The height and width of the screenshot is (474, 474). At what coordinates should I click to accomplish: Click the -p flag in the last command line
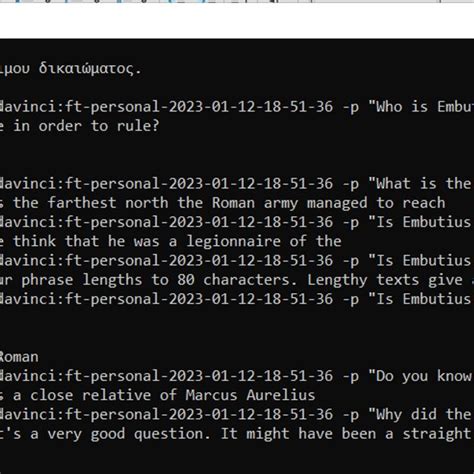[351, 415]
